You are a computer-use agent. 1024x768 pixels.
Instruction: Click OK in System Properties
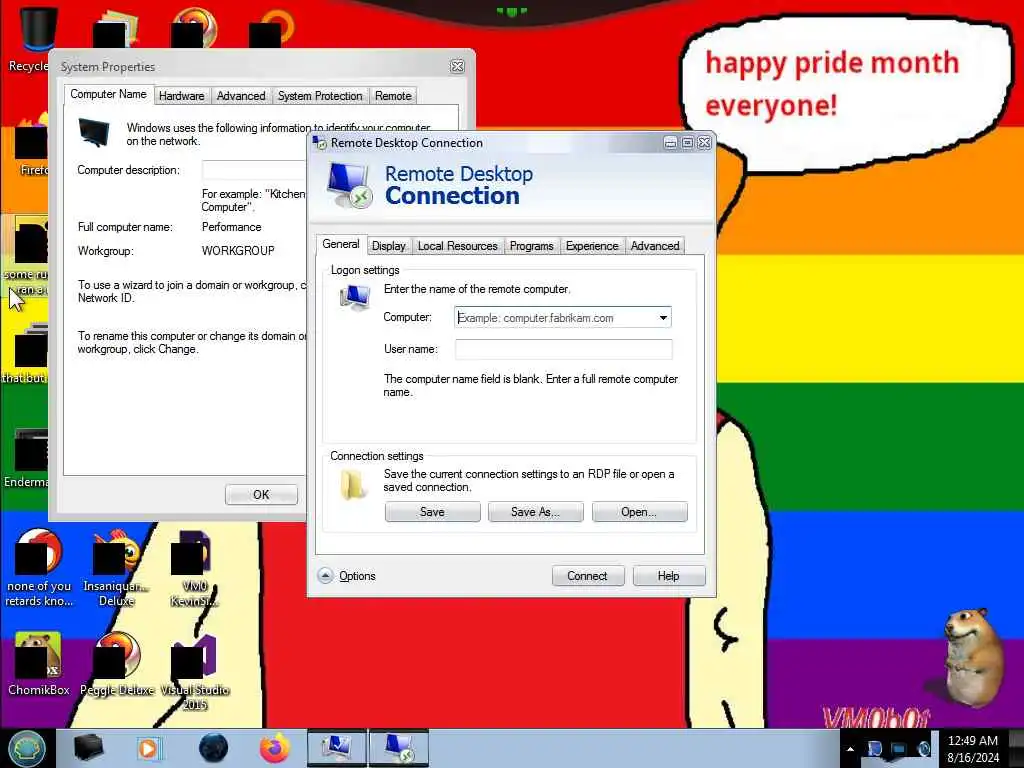click(x=261, y=494)
